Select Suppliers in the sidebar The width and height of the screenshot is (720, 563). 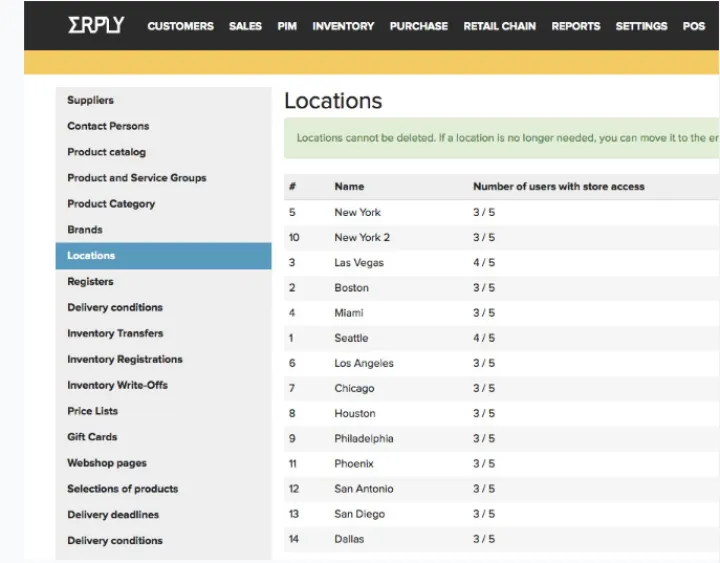(x=90, y=100)
